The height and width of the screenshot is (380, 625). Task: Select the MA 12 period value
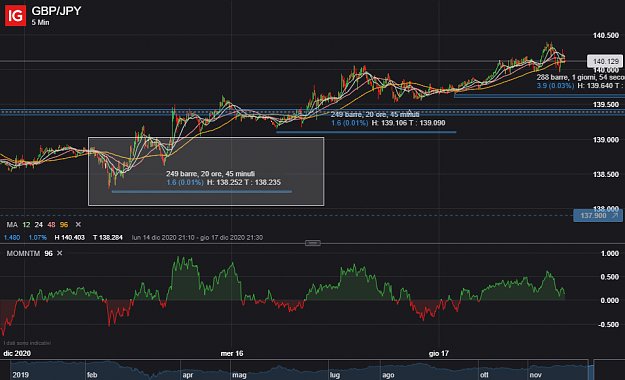pos(26,225)
